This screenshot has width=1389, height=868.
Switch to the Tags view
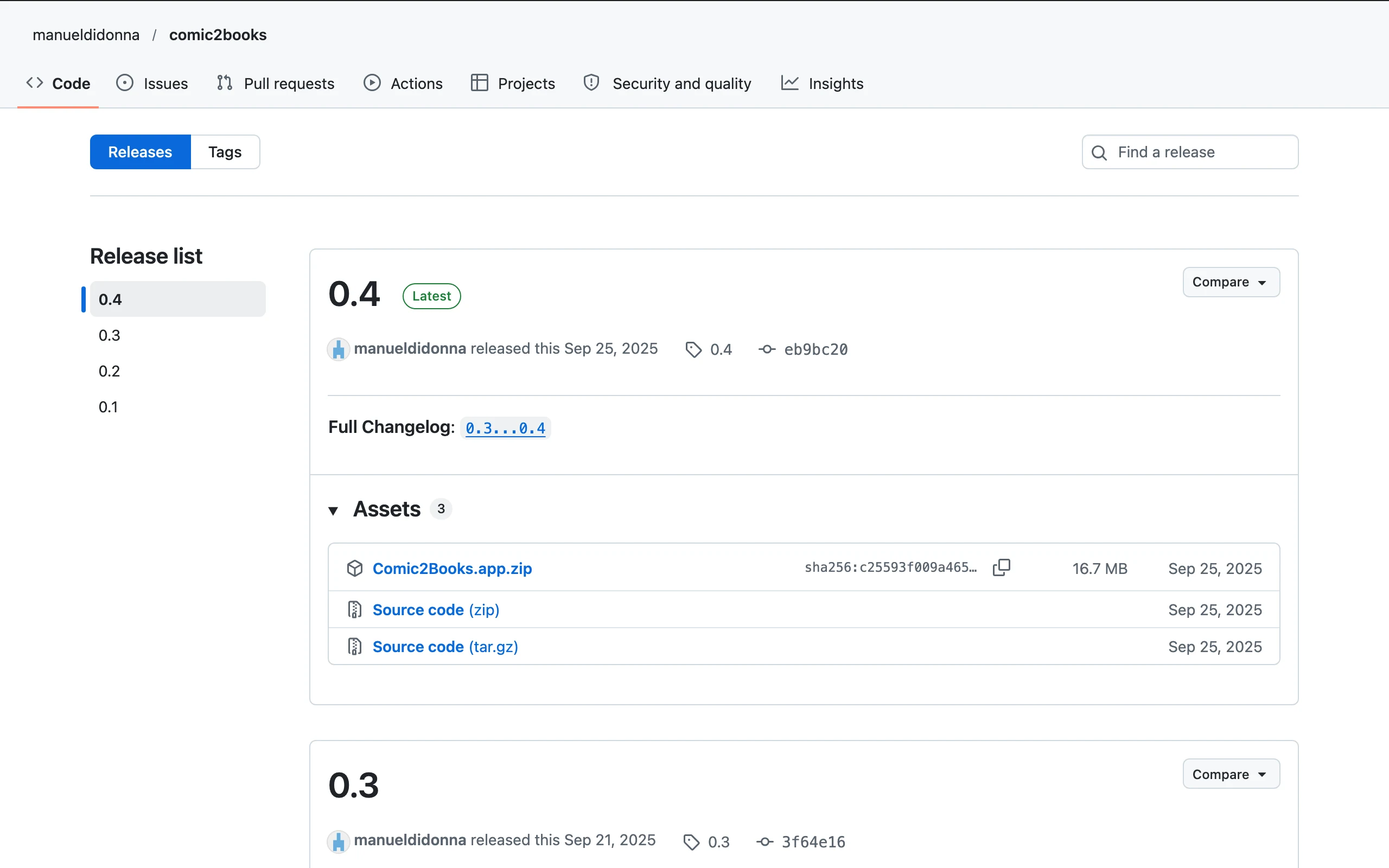click(x=225, y=152)
